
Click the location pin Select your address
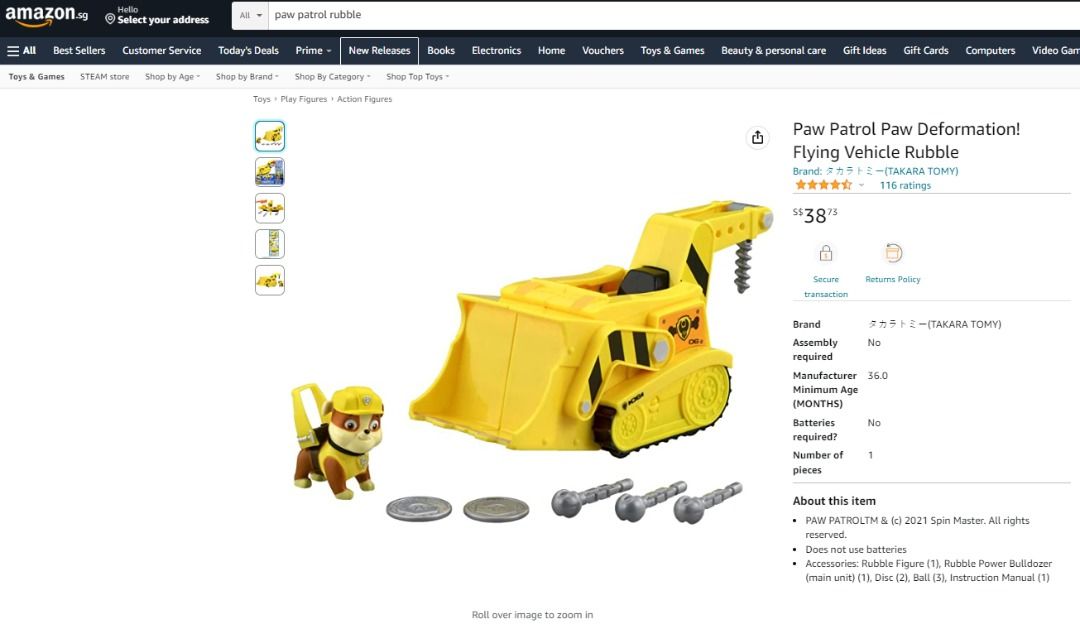click(157, 15)
